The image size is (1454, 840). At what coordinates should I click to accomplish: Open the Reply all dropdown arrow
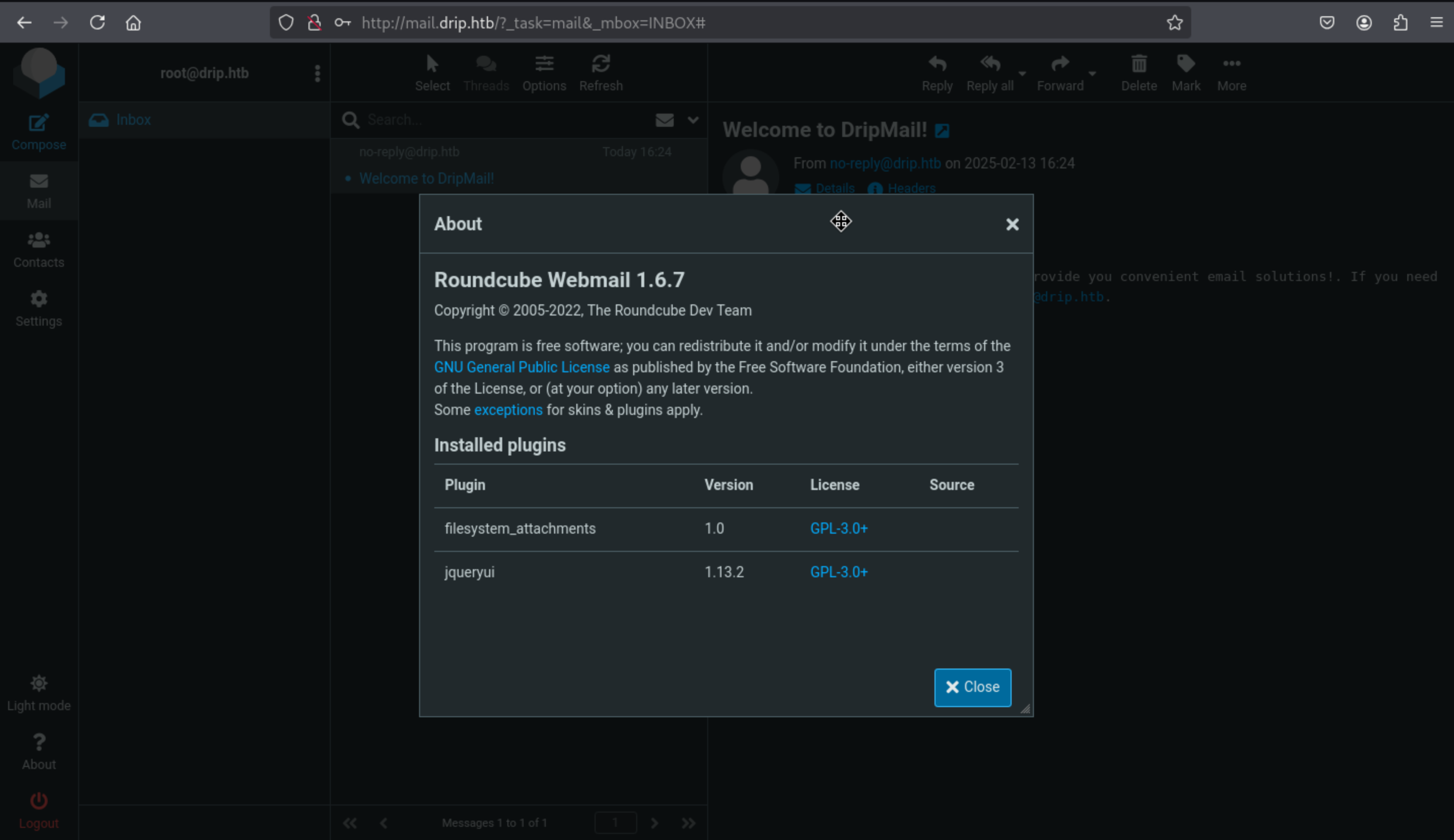coord(1022,74)
